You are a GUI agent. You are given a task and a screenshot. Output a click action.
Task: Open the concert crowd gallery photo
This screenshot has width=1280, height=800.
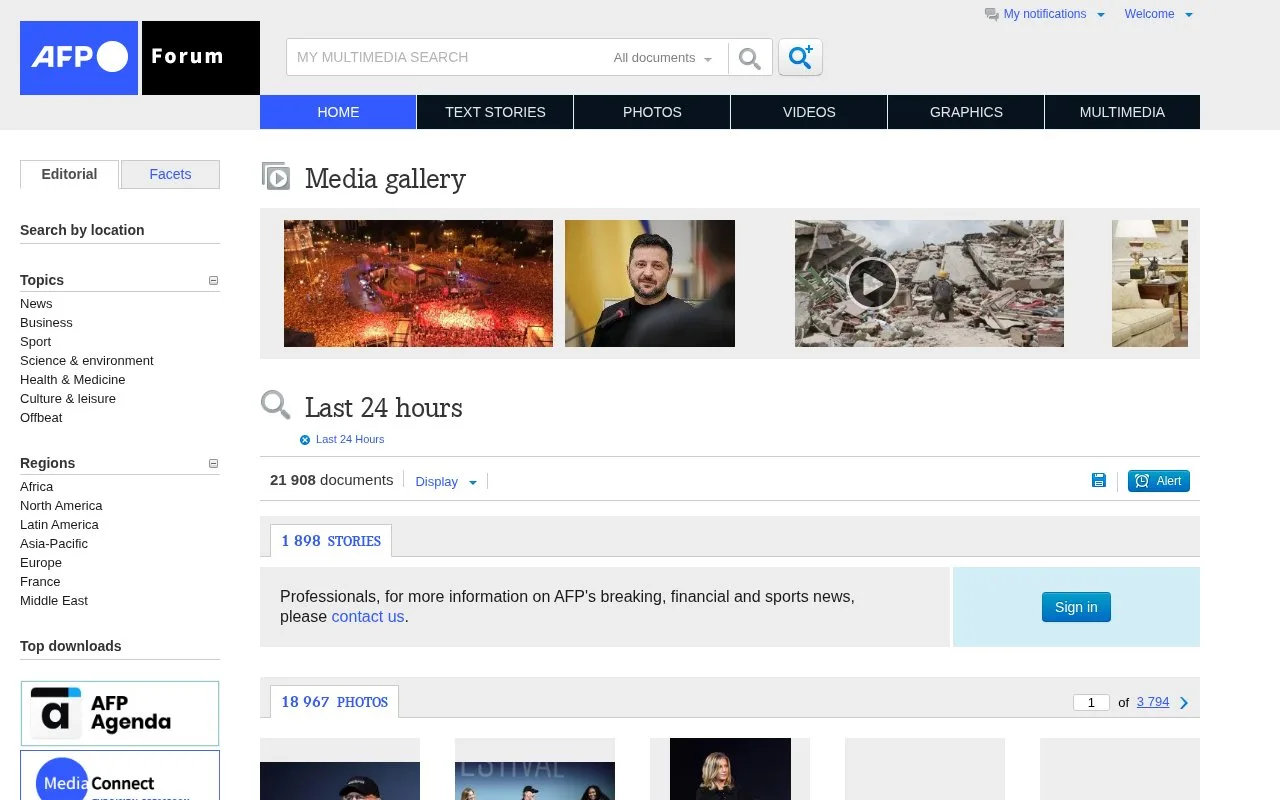coord(418,284)
